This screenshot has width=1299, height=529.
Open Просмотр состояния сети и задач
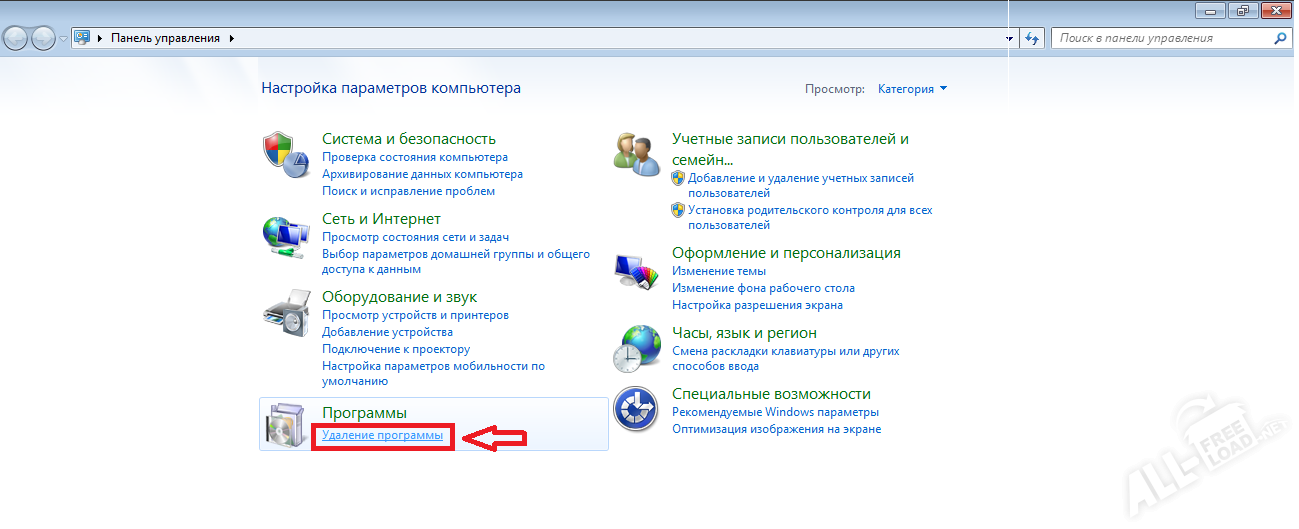[x=415, y=237]
